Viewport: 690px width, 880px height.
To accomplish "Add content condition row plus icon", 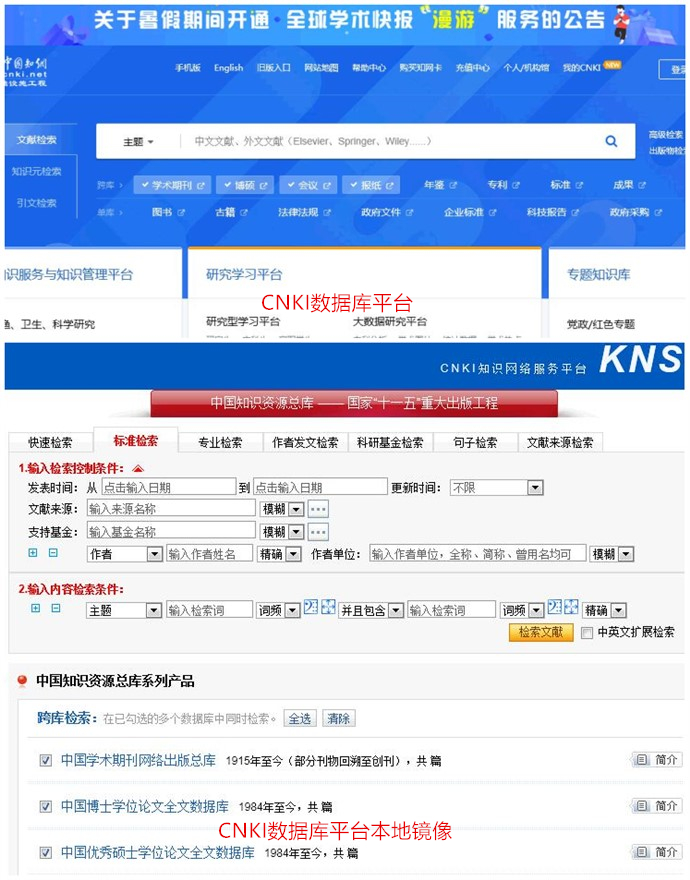I will (x=35, y=608).
